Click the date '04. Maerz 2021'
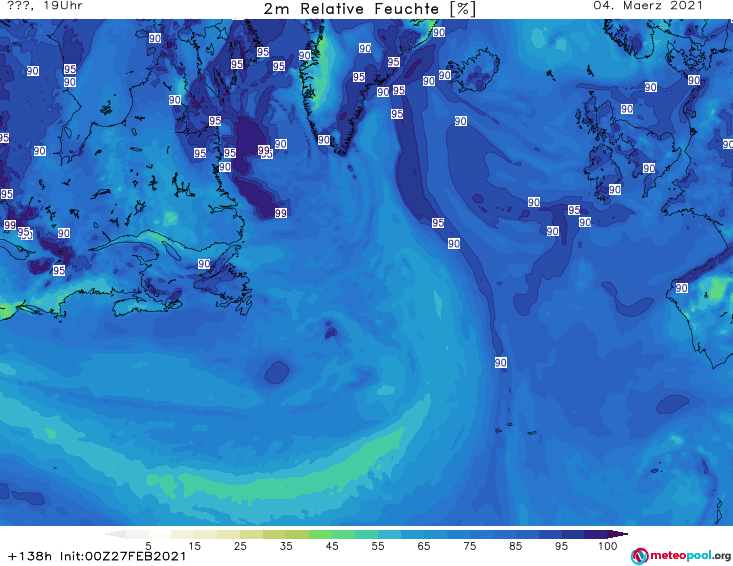This screenshot has width=733, height=566. pyautogui.click(x=648, y=6)
